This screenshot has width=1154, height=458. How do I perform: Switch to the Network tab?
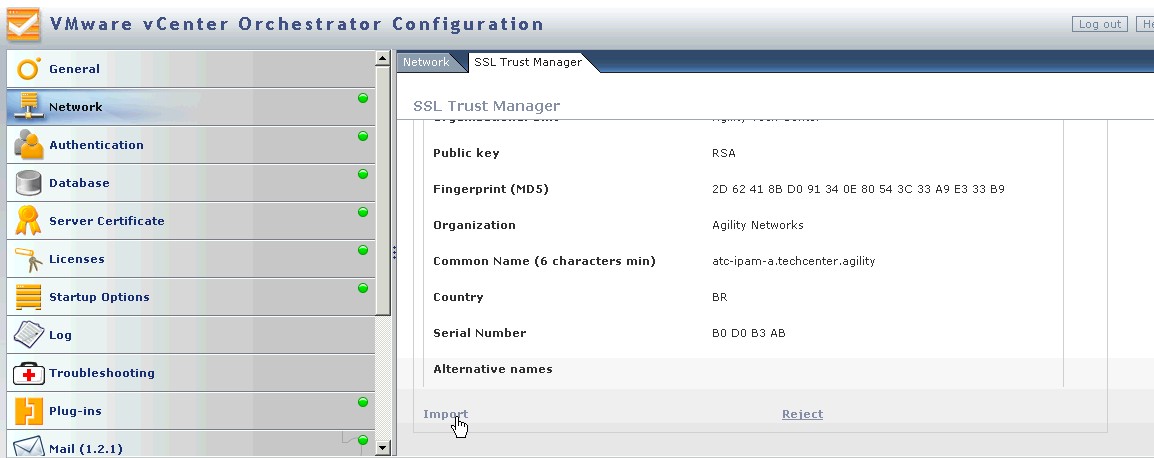(x=426, y=62)
